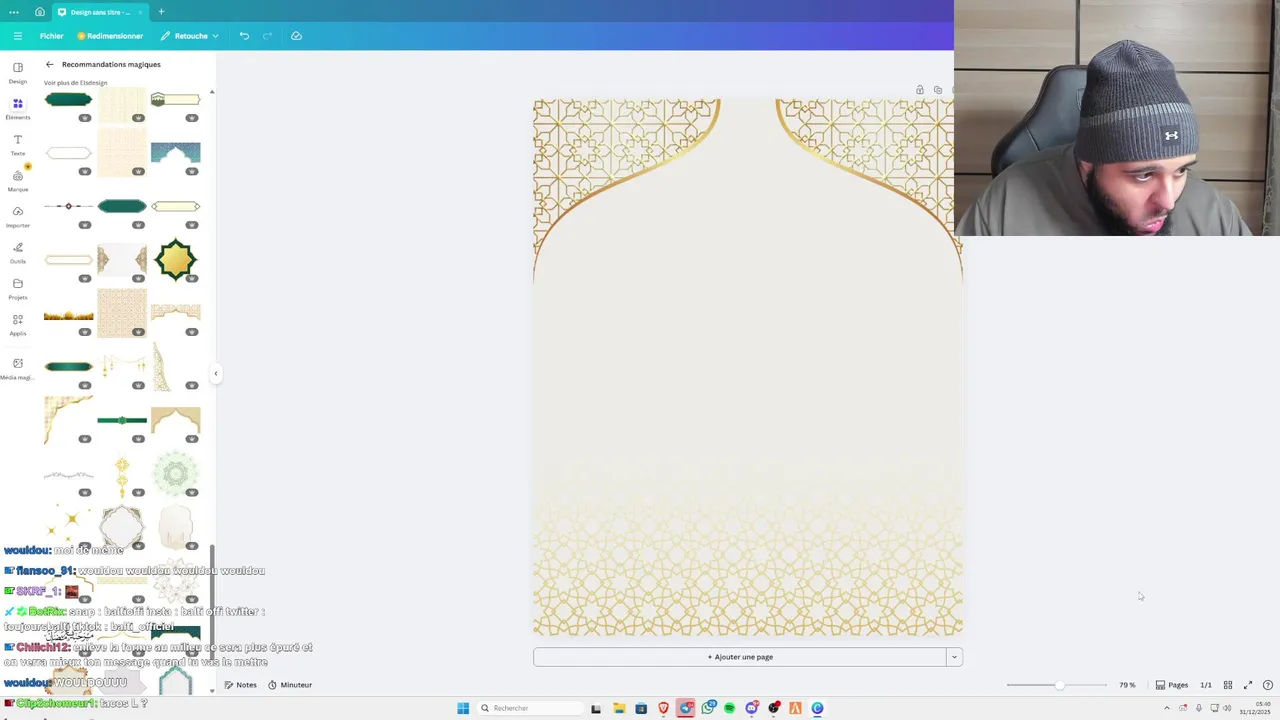Show hidden system tray icons
The height and width of the screenshot is (720, 1280).
[x=1166, y=708]
